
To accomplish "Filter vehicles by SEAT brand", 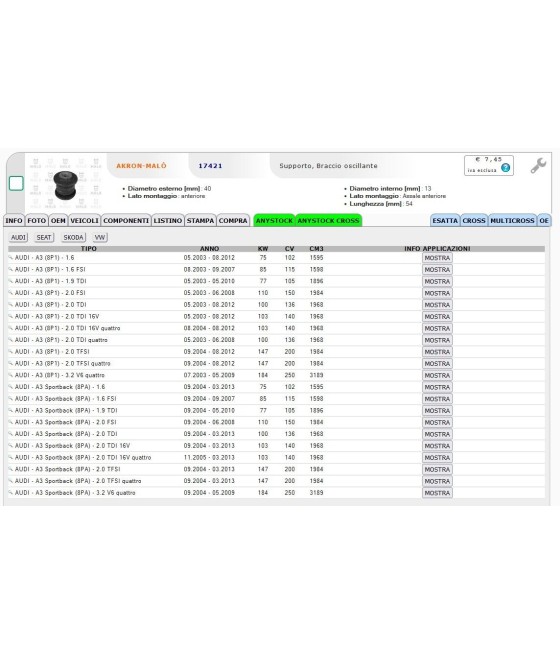I will pos(44,238).
